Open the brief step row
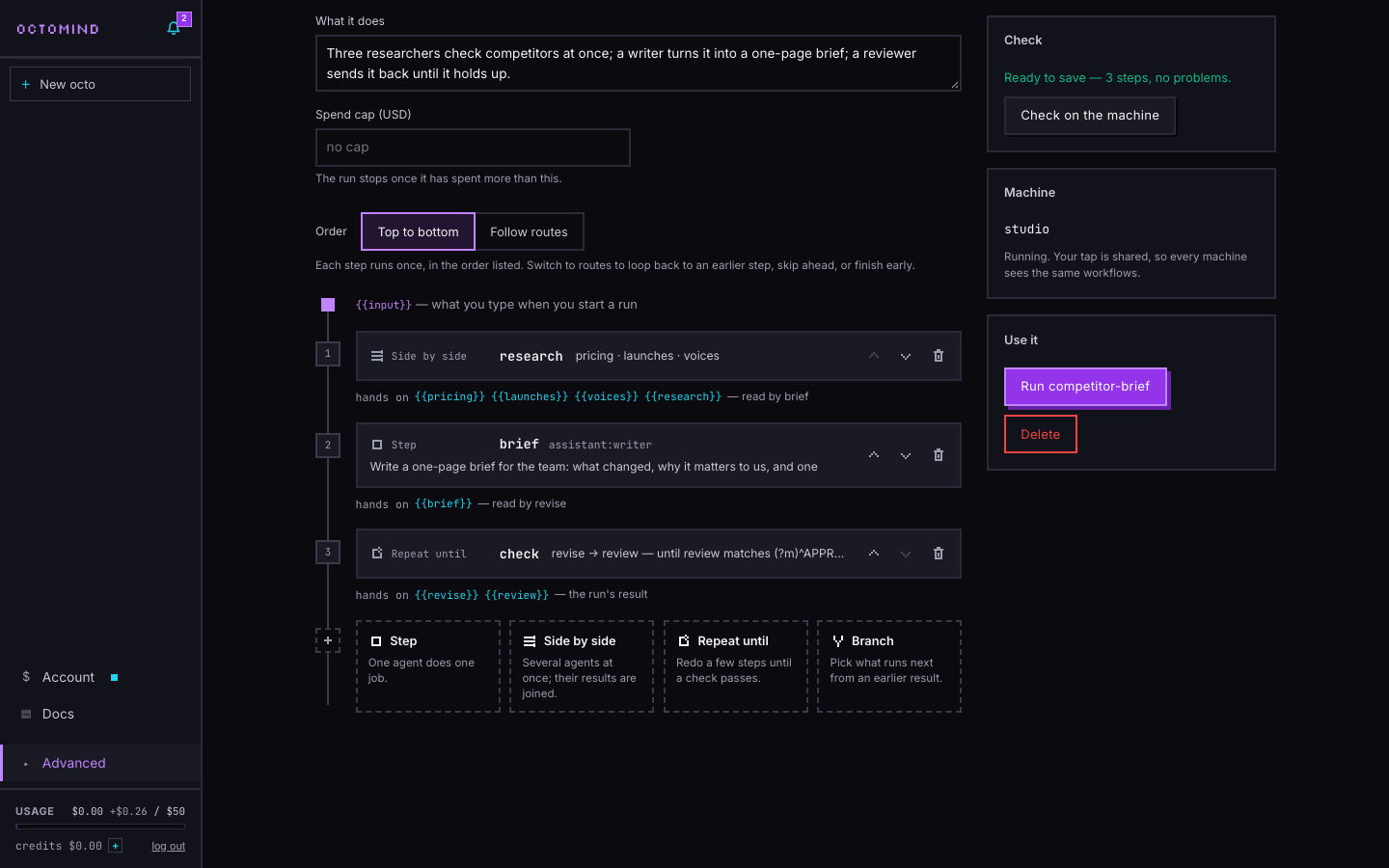 (x=659, y=455)
